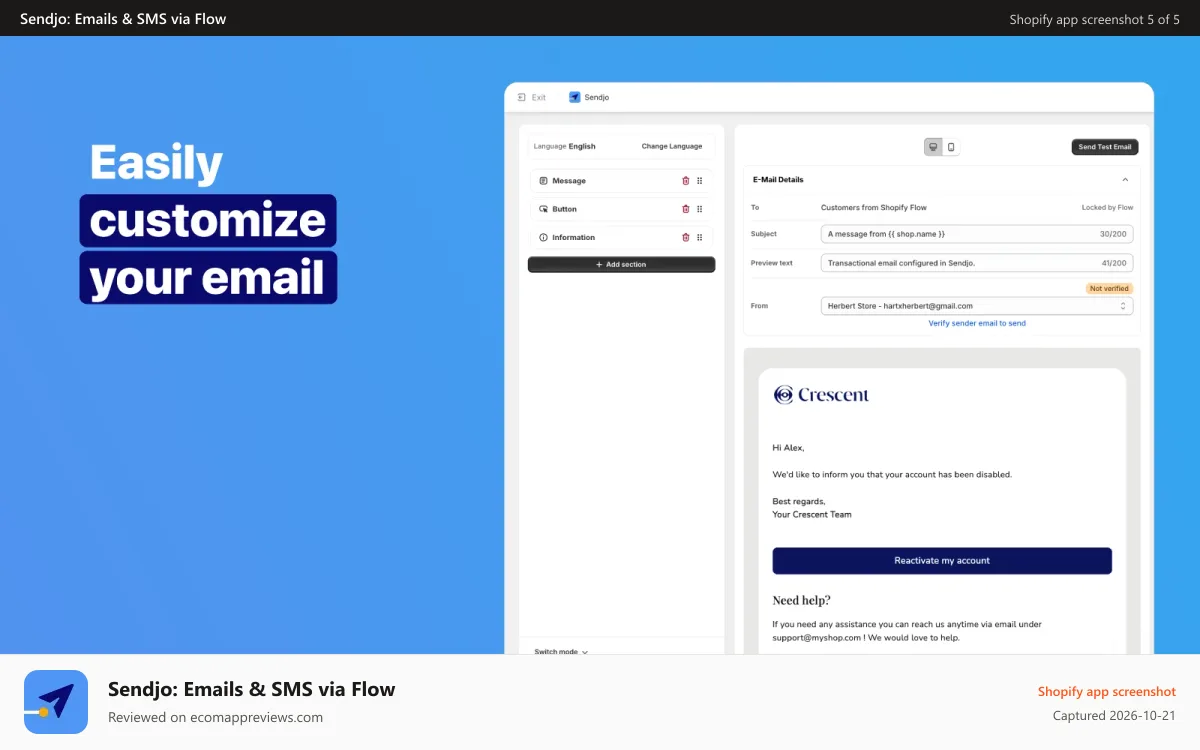Collapse the E-Mail Details panel
Screen dimensions: 1200x750
click(1125, 180)
